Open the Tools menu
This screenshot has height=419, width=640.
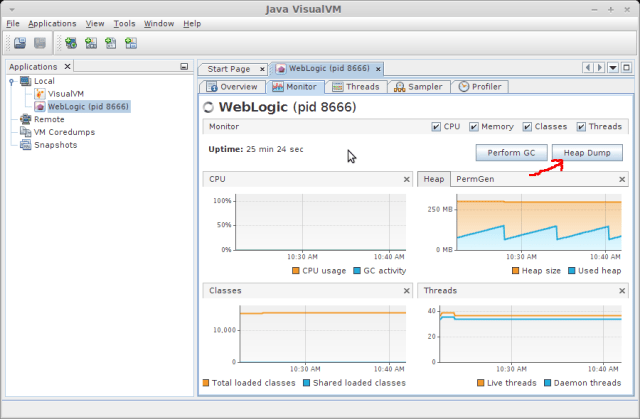click(x=124, y=23)
